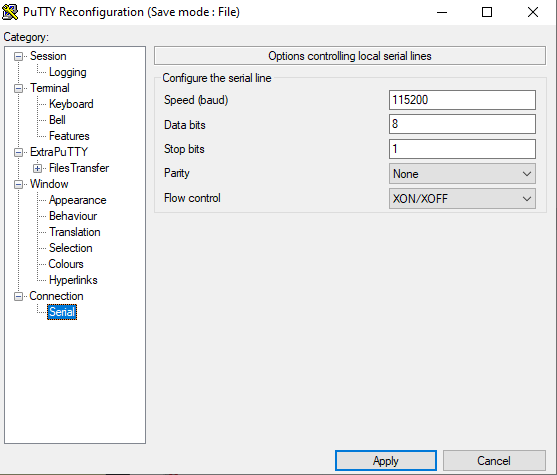
Task: Open the Selection category
Action: [70, 248]
